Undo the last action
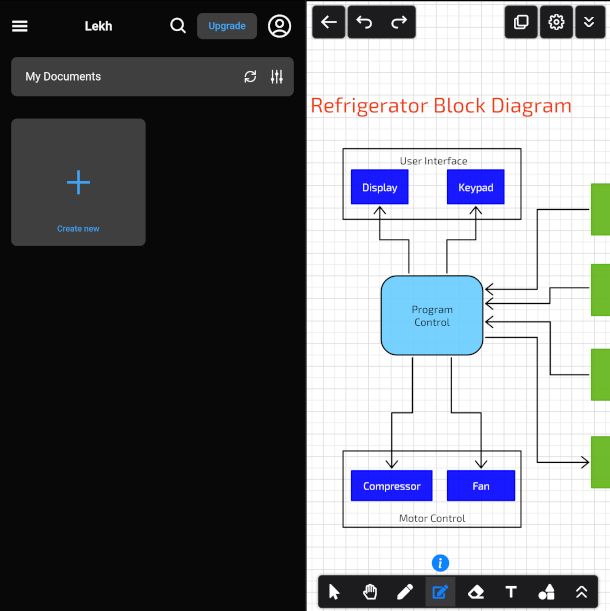 364,22
